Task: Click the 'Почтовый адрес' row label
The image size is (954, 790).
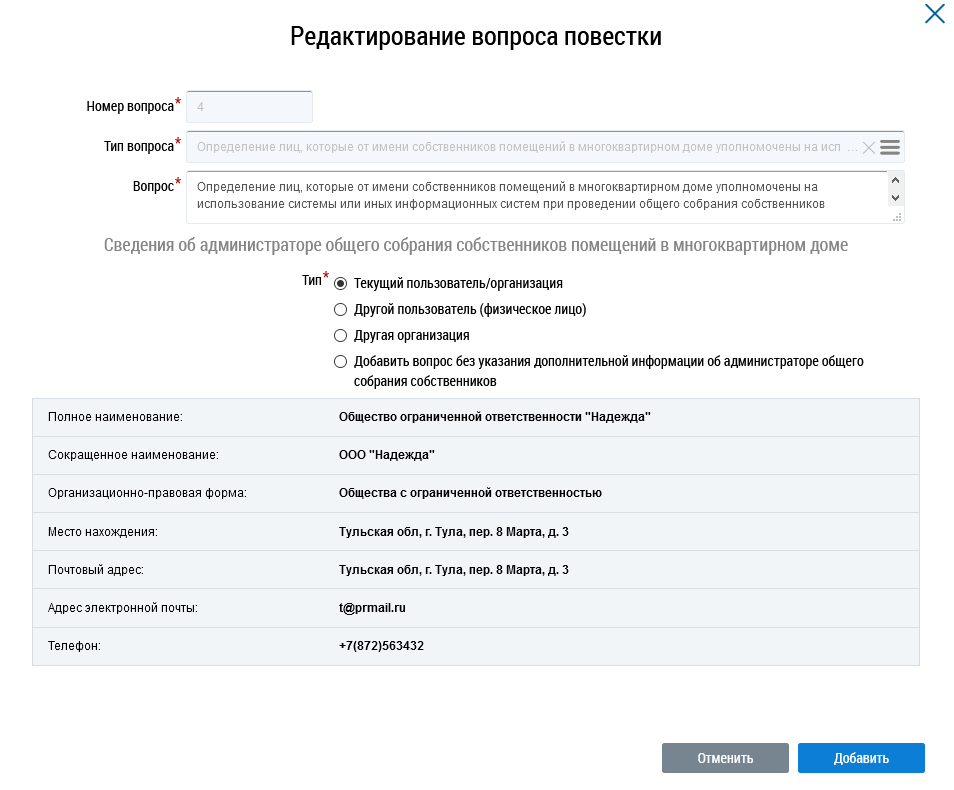Action: [96, 570]
